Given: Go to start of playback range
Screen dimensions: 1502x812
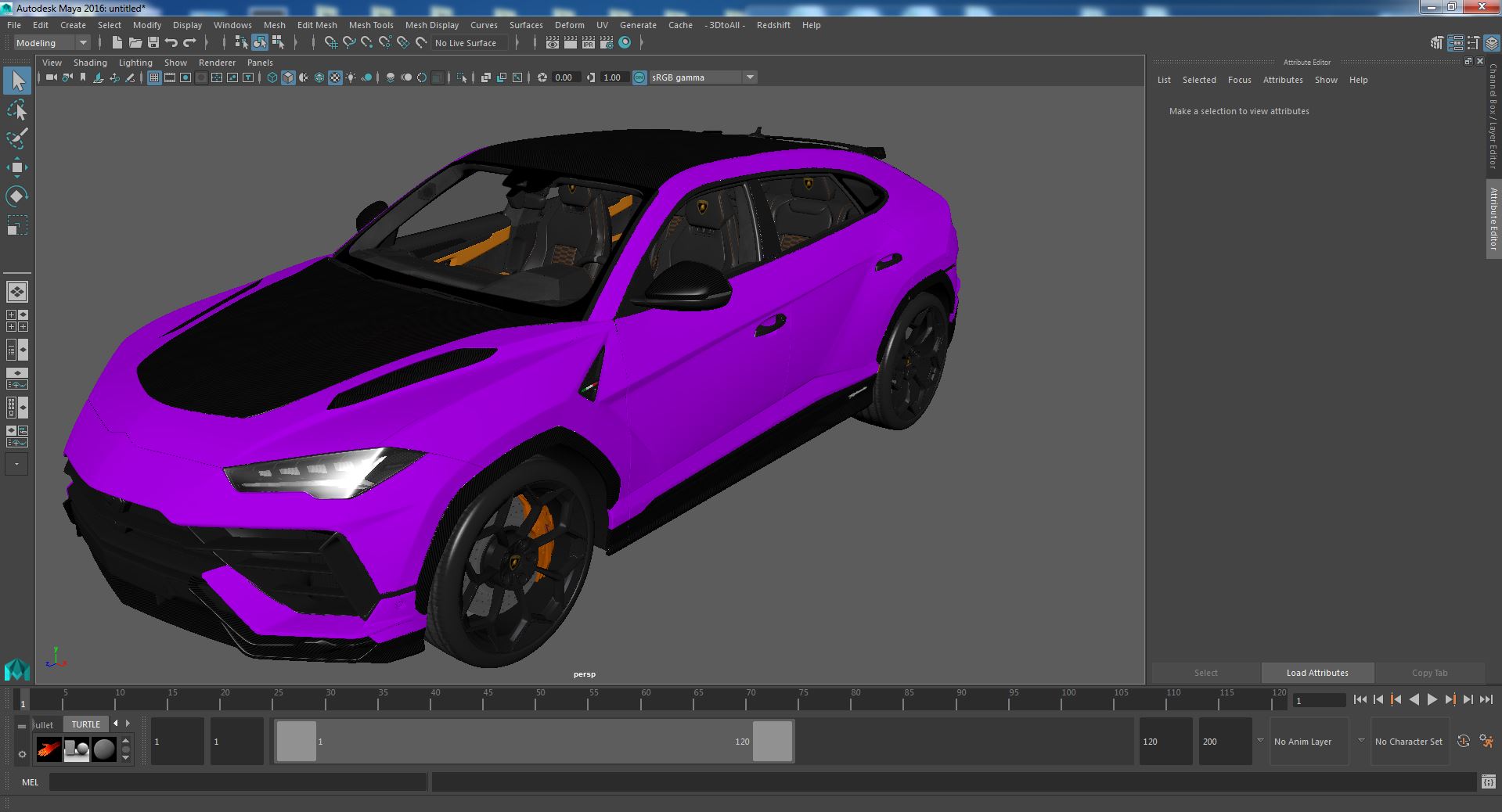Looking at the screenshot, I should (1360, 700).
